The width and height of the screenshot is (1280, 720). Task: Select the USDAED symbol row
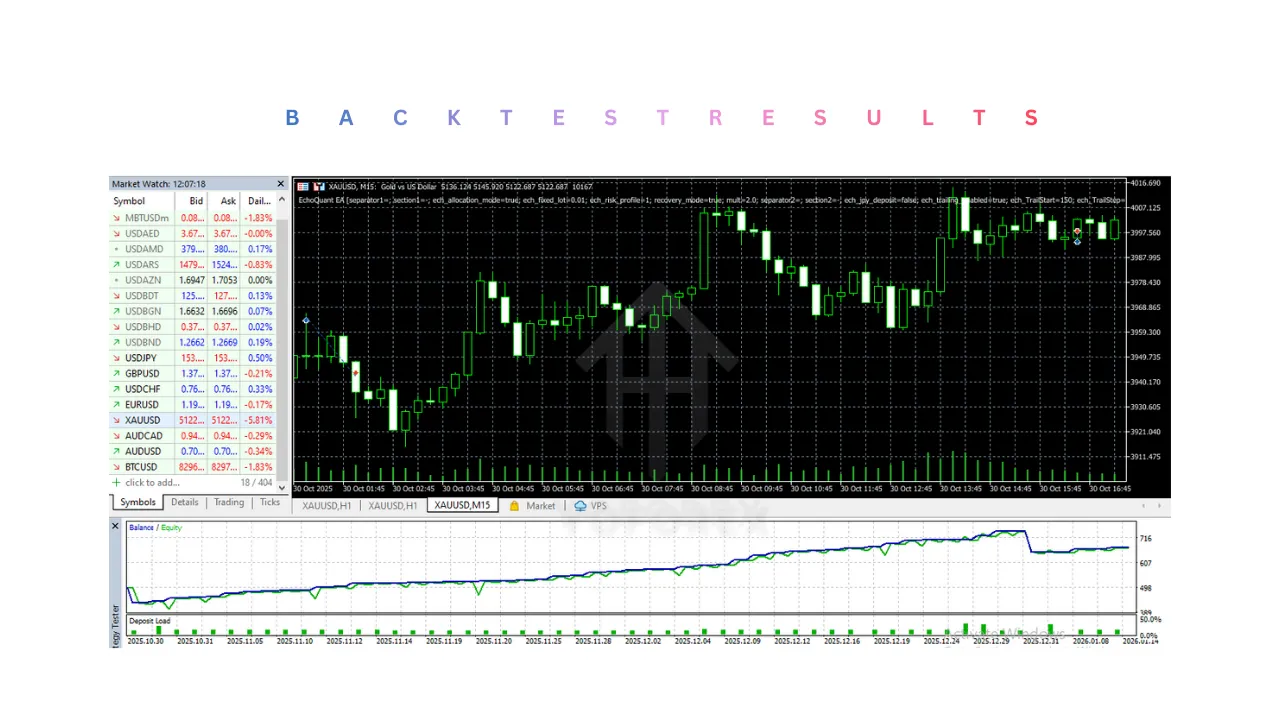[193, 233]
